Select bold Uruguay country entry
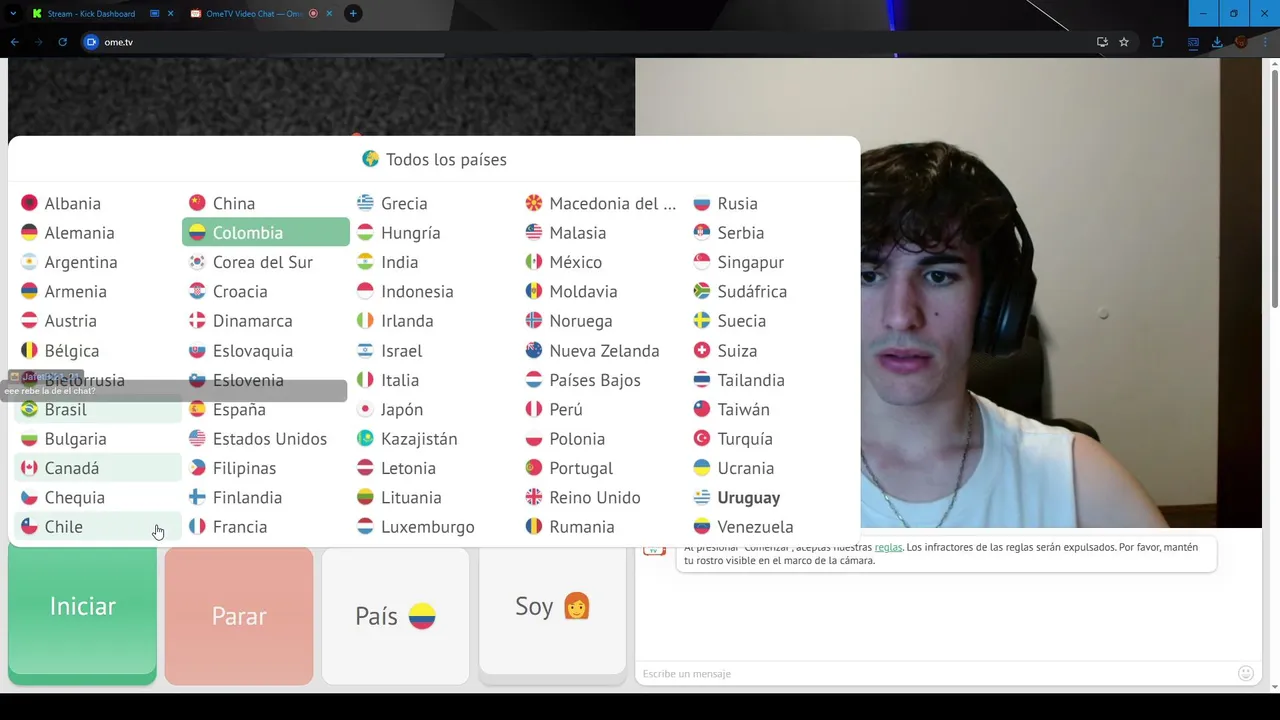1280x720 pixels. (x=769, y=497)
